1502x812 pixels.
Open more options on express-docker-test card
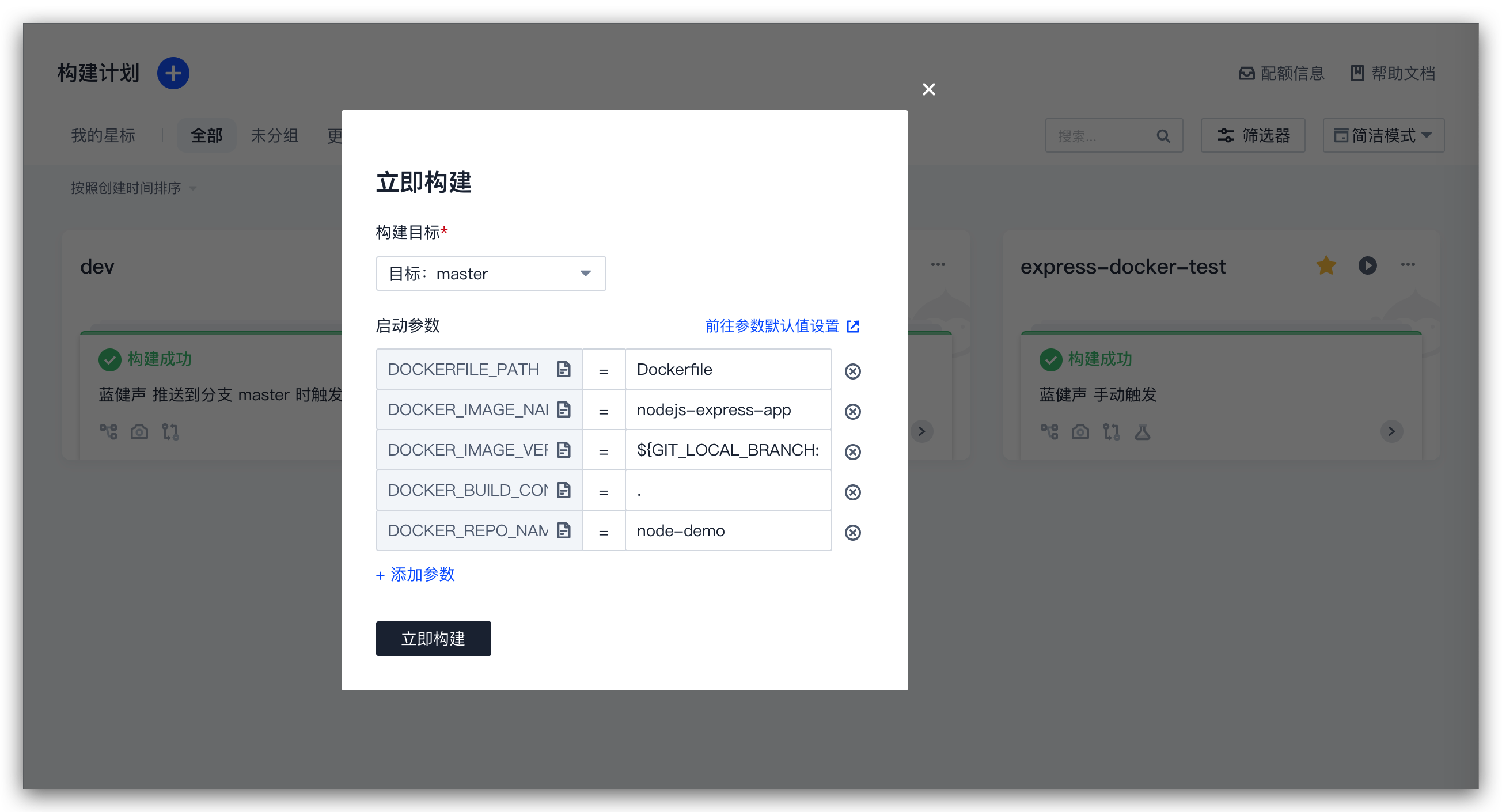[1408, 265]
